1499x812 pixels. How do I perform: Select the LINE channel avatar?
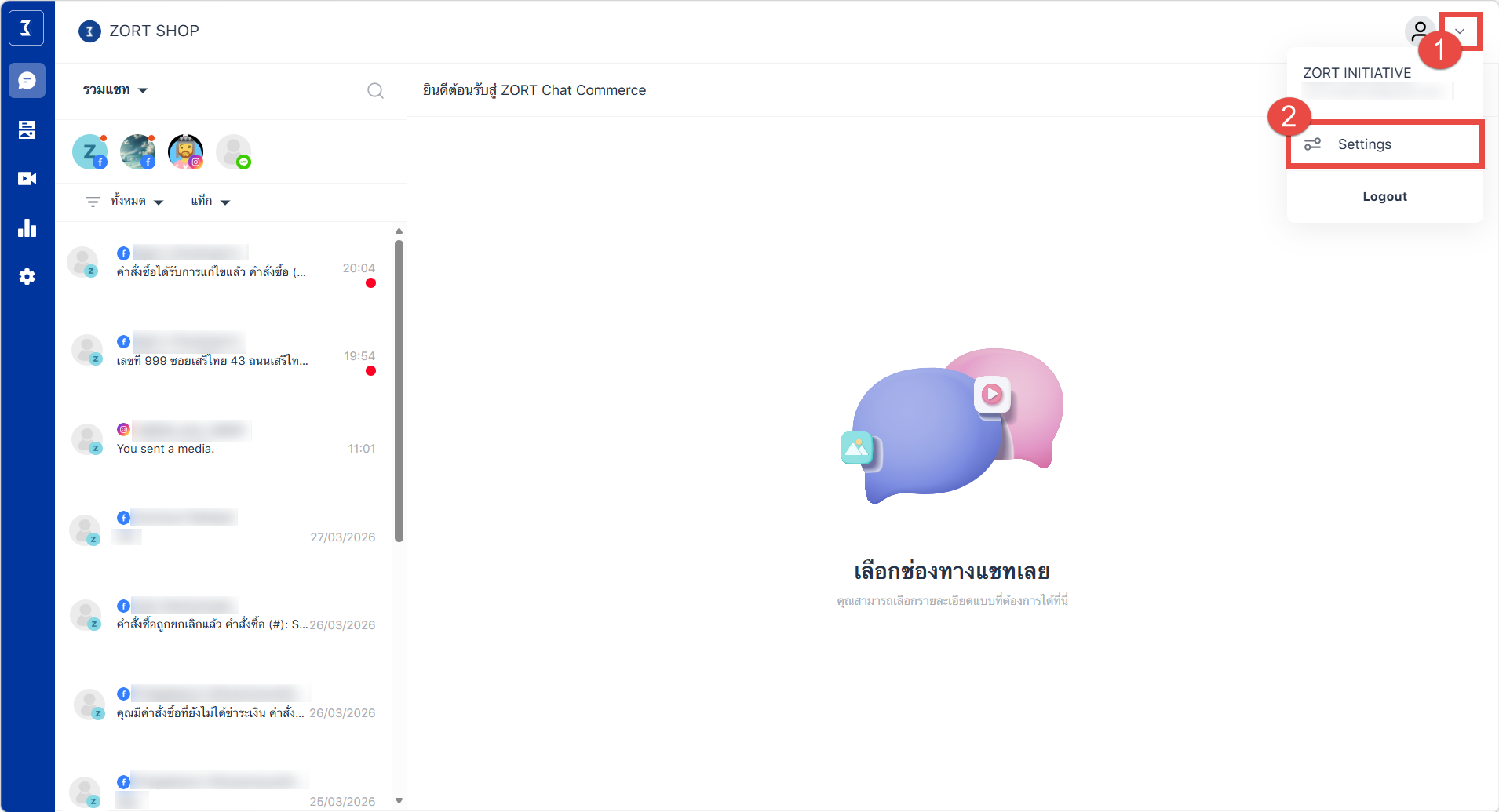[234, 151]
